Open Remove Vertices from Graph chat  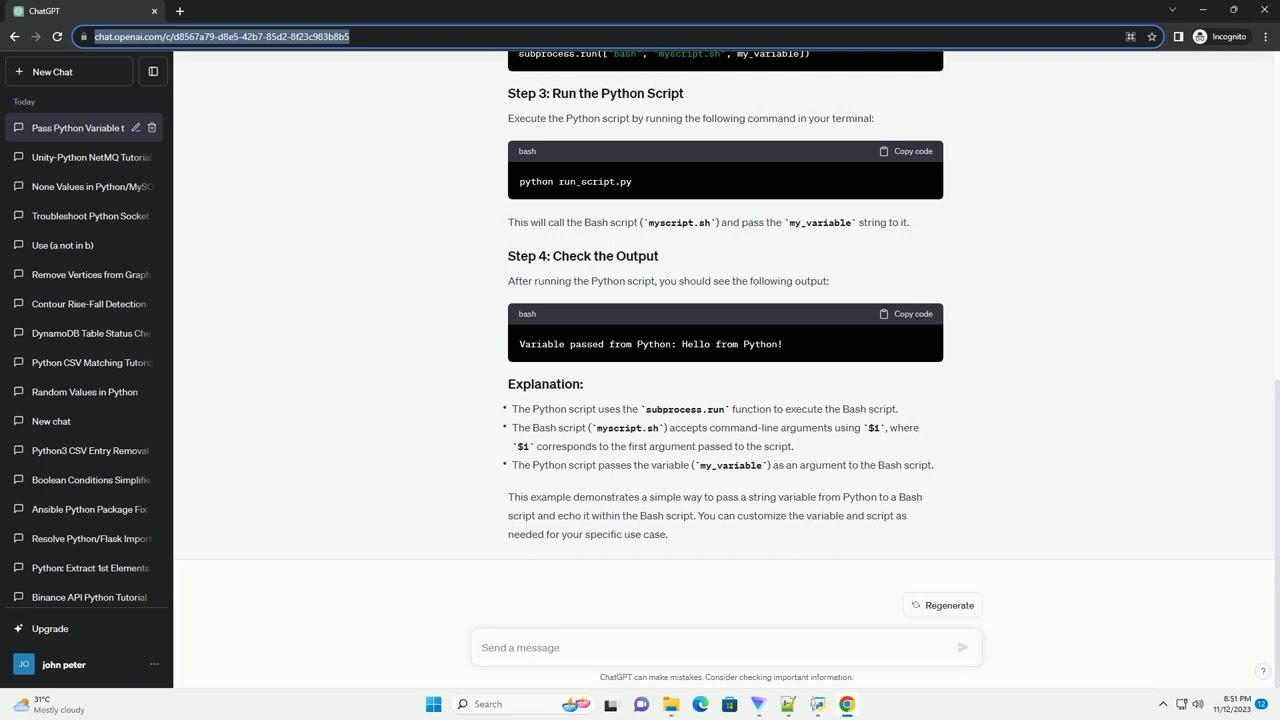(x=84, y=275)
